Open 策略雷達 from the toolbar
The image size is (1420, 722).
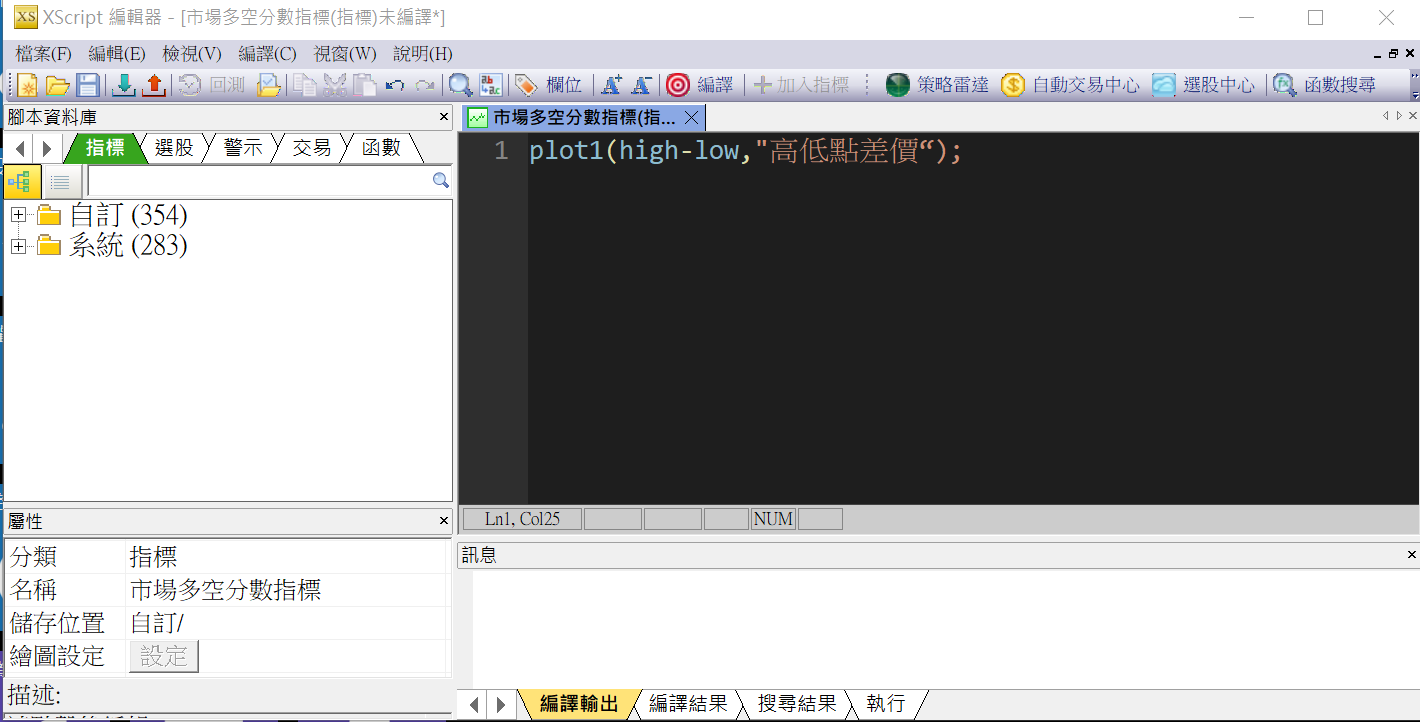click(937, 85)
